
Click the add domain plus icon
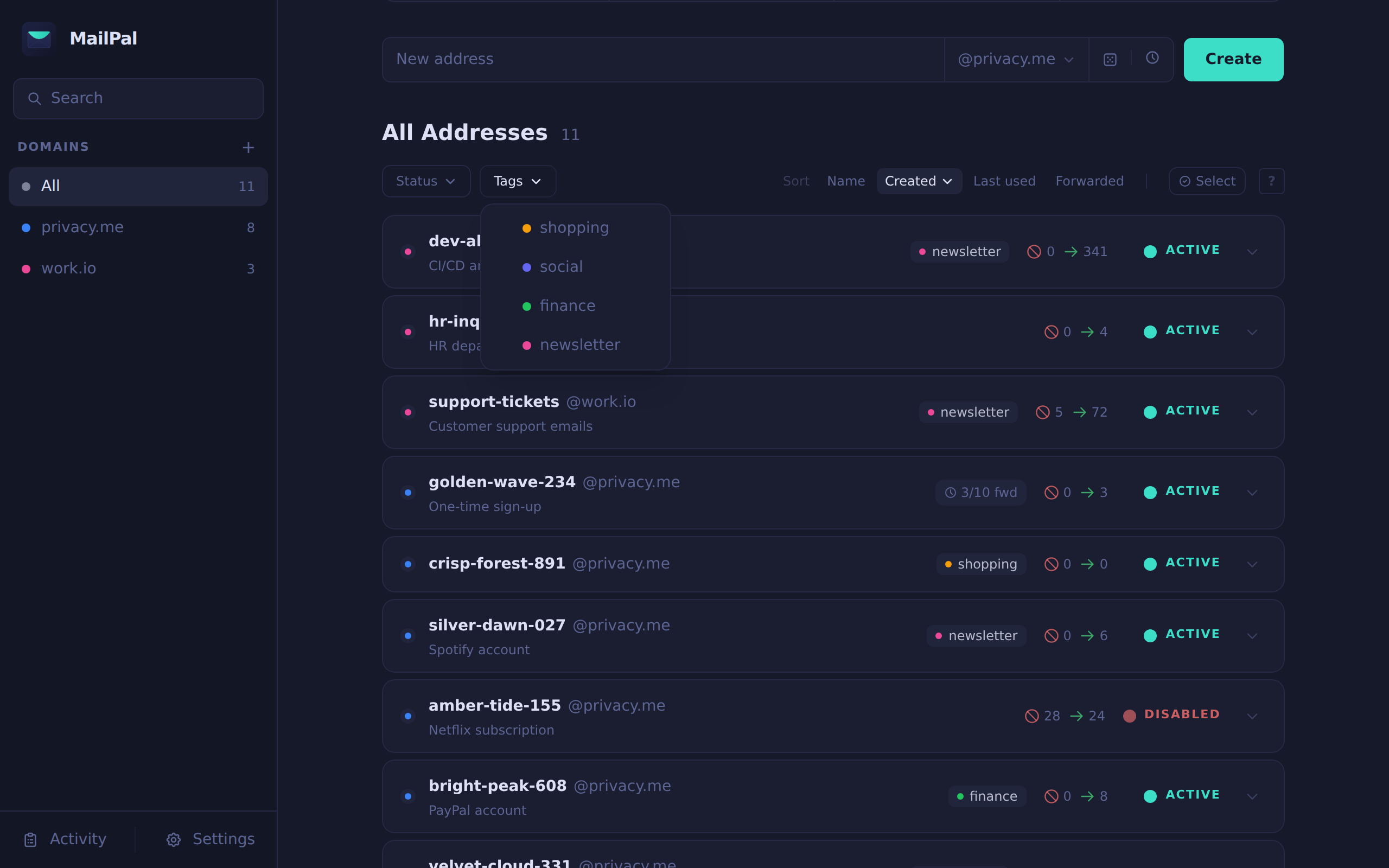(x=248, y=148)
